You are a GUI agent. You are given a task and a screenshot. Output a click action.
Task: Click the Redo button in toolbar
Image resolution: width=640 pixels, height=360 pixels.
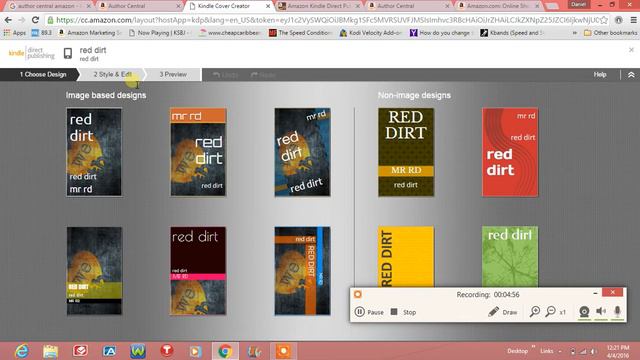click(x=263, y=75)
